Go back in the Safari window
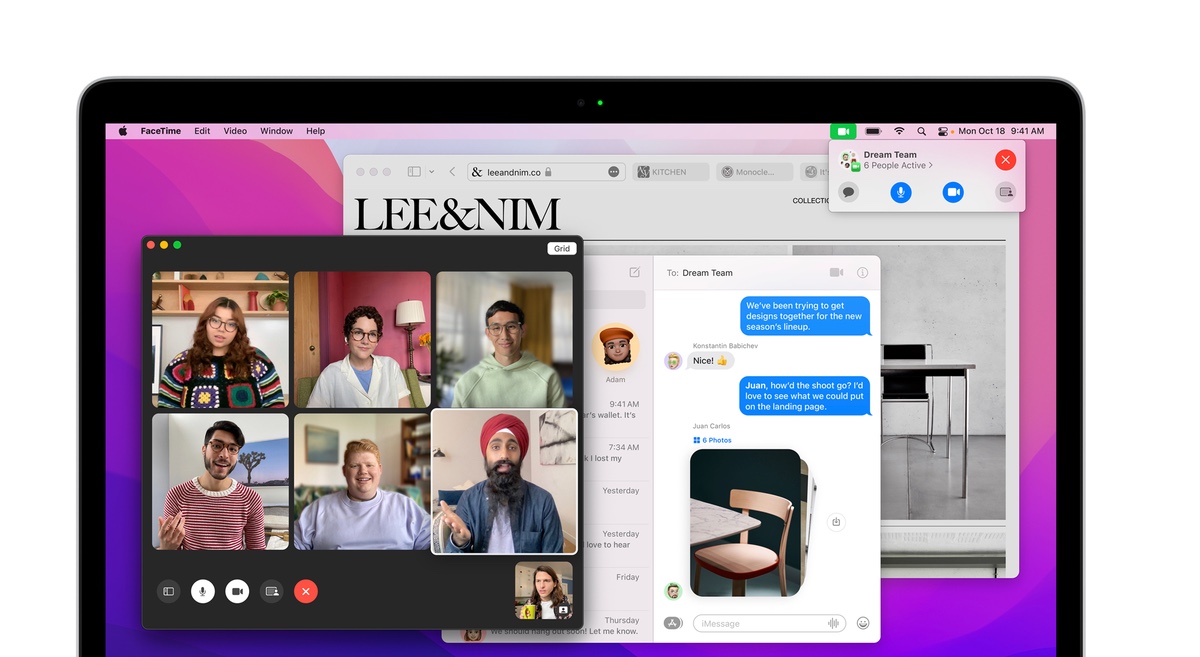This screenshot has height=657, width=1200. click(452, 172)
